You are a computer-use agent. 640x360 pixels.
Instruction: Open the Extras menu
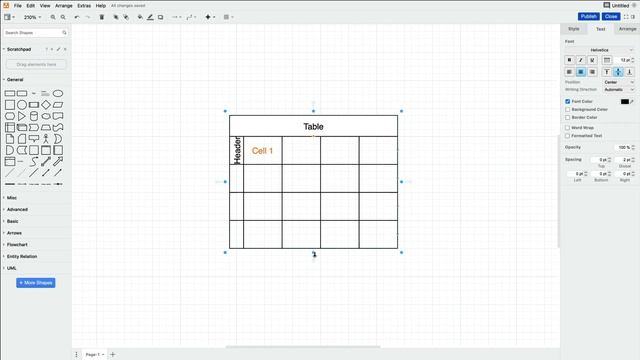[84, 6]
